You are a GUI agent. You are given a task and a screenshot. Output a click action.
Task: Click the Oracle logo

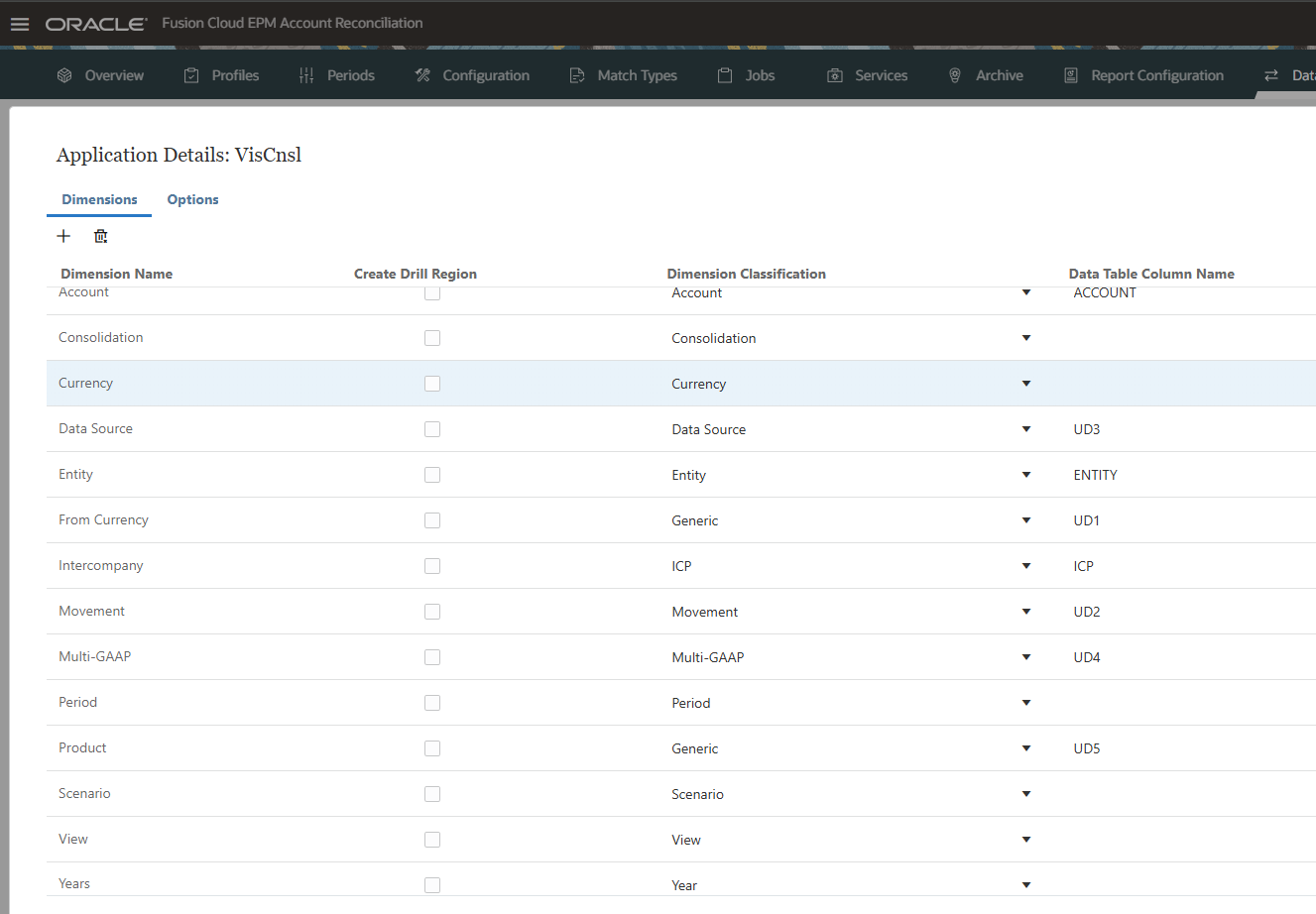point(96,24)
